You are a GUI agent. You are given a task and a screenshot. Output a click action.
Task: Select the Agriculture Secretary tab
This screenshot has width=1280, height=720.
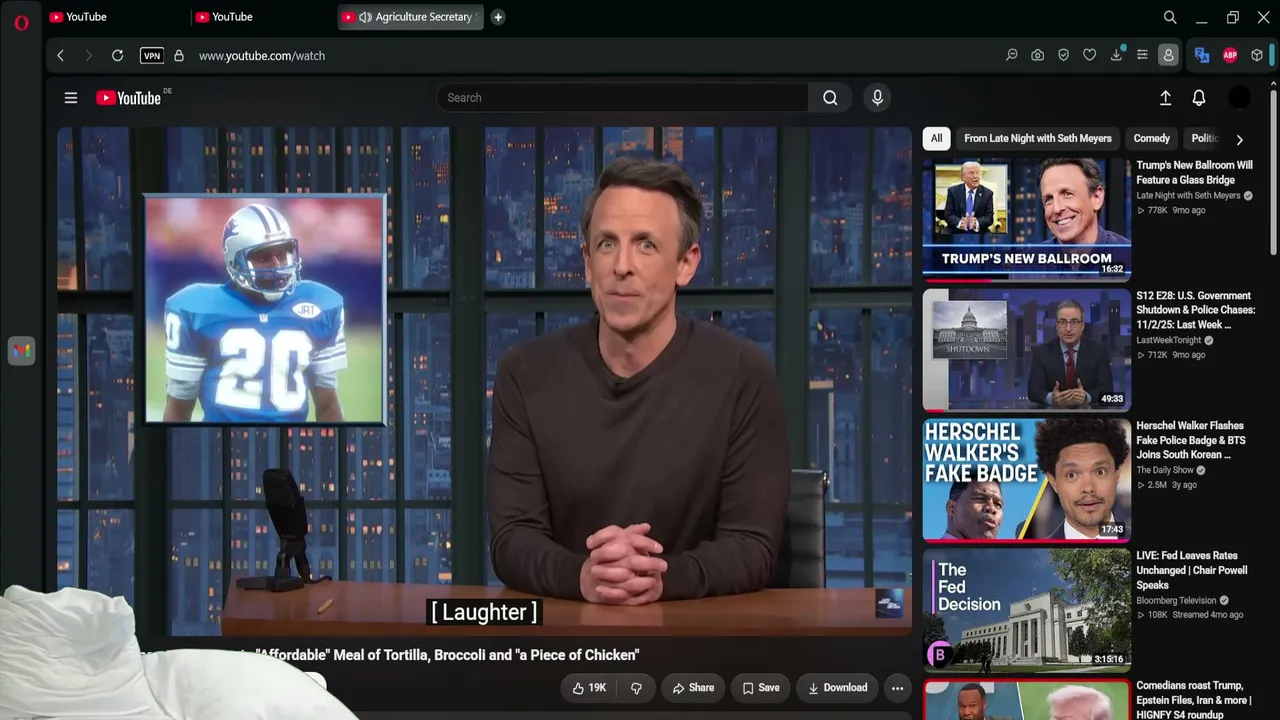411,17
